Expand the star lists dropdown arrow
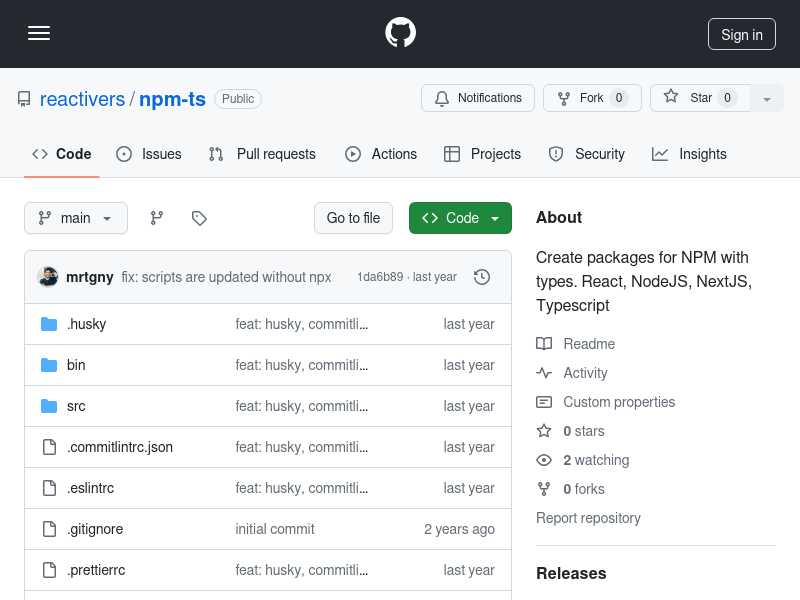 pyautogui.click(x=766, y=98)
